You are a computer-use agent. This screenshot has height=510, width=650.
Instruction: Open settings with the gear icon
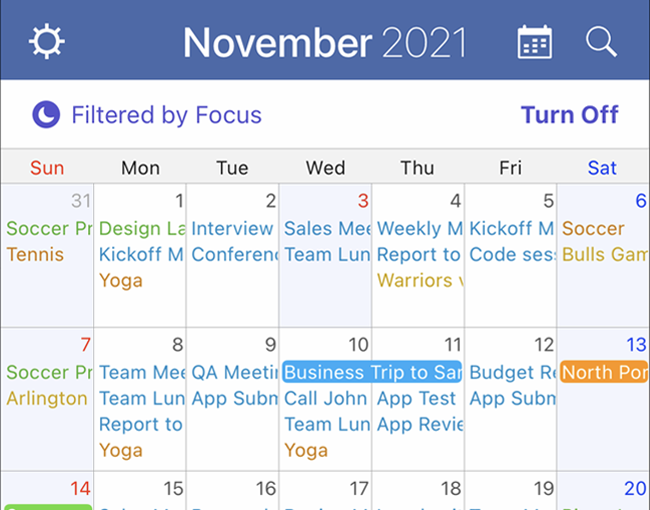(x=47, y=41)
